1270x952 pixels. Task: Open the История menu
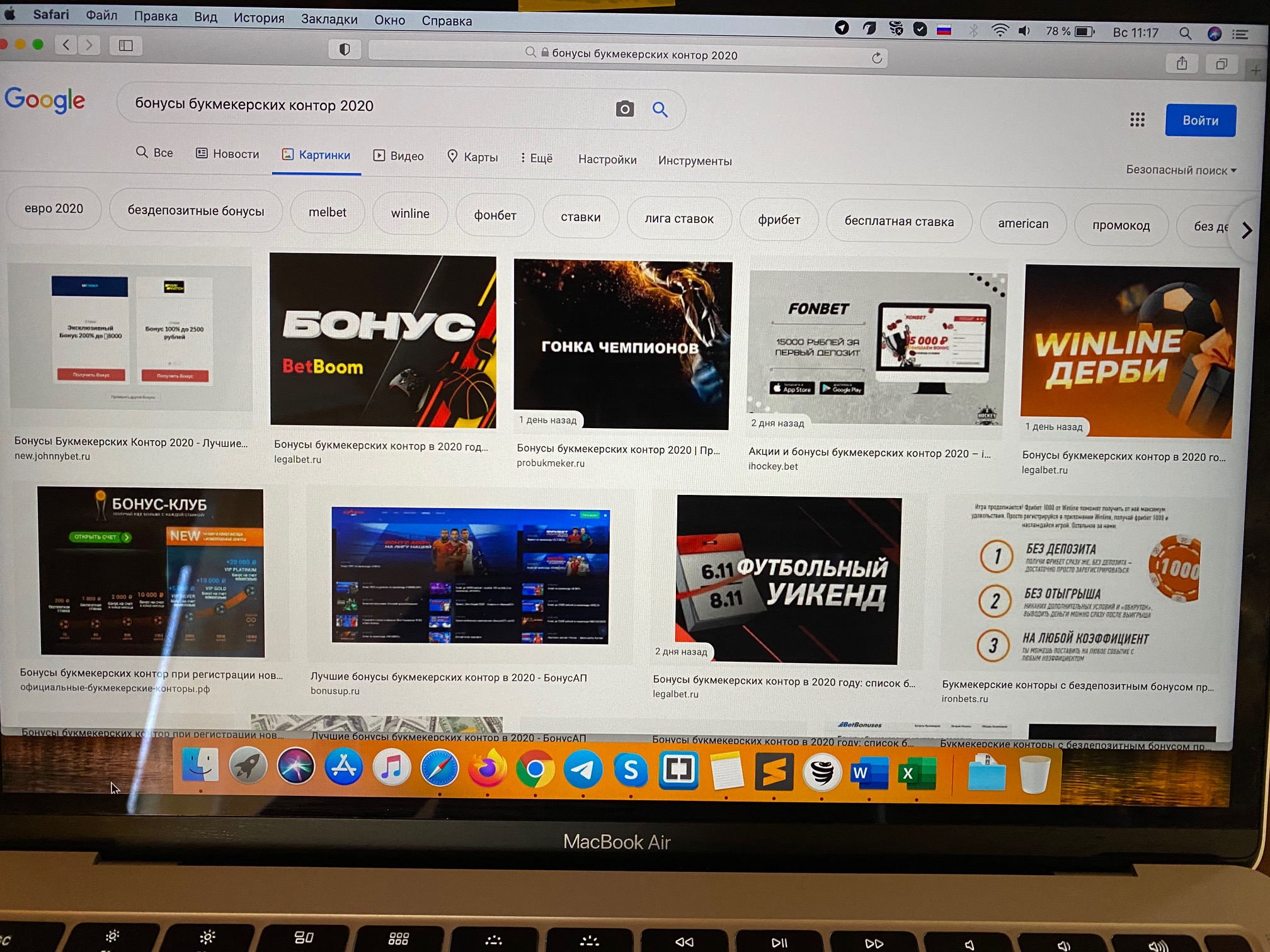[259, 18]
